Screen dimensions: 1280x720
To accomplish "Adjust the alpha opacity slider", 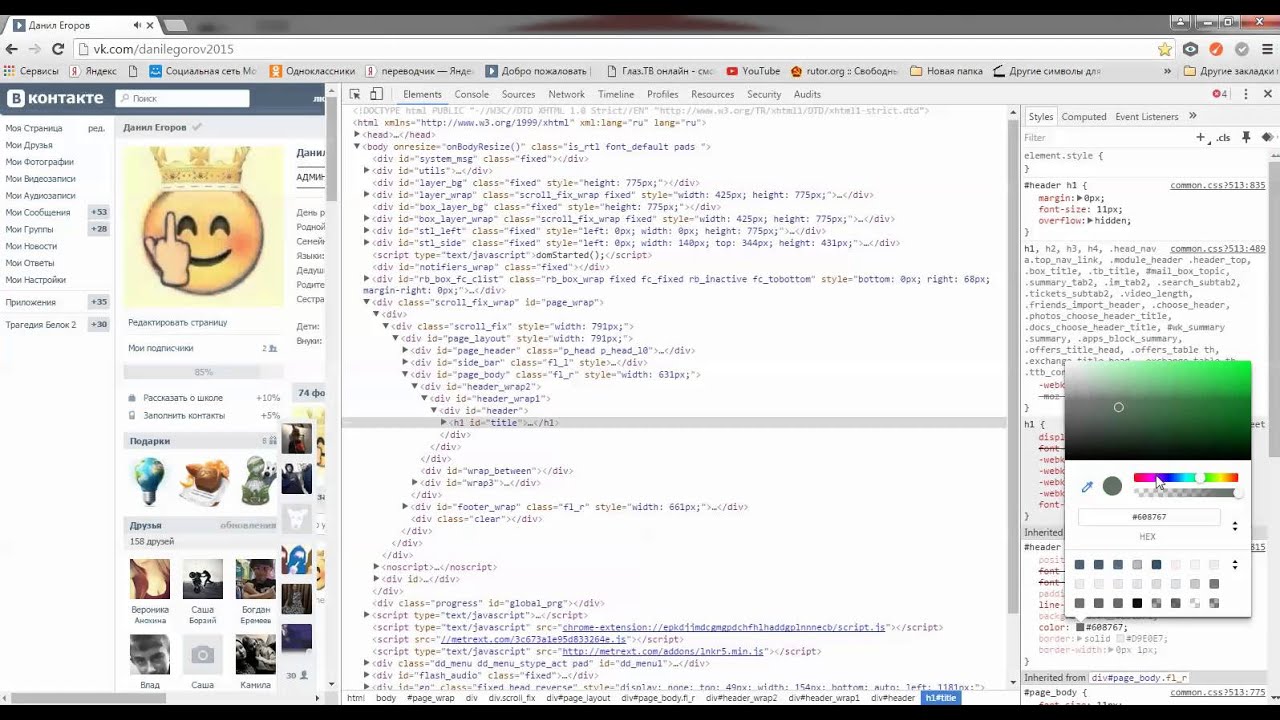I will tap(1186, 492).
